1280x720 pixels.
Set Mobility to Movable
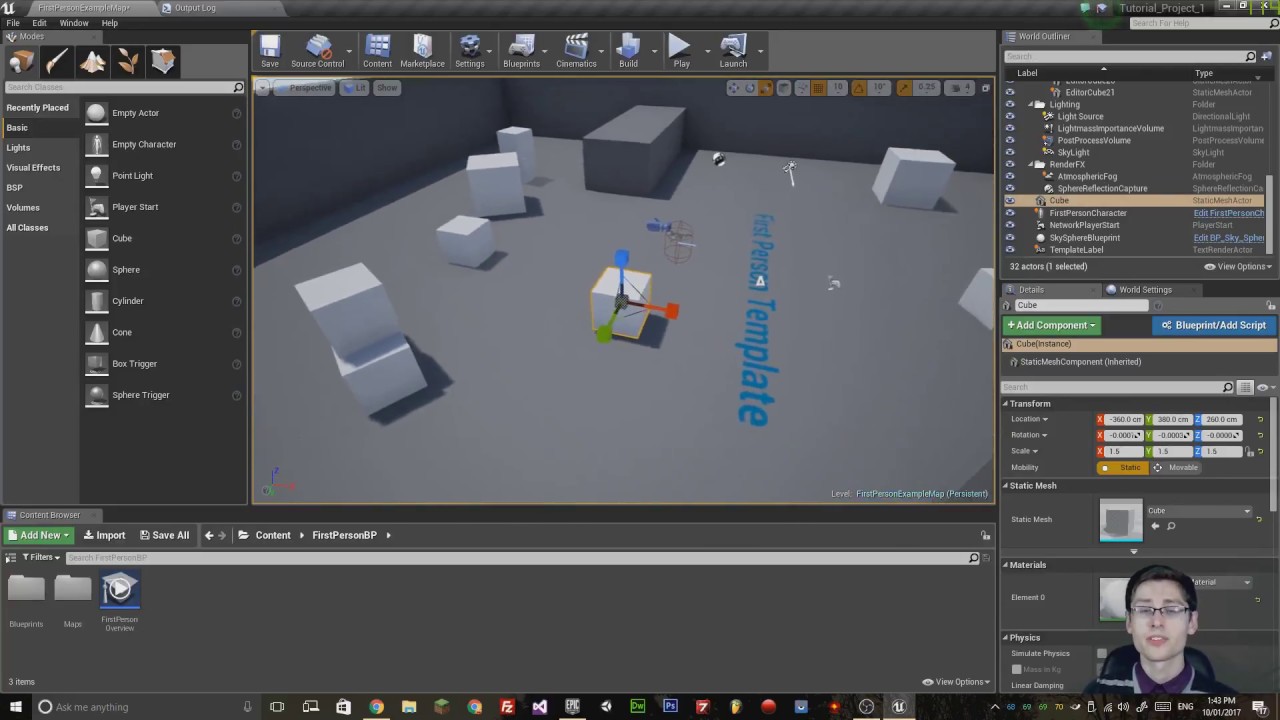coord(1175,468)
